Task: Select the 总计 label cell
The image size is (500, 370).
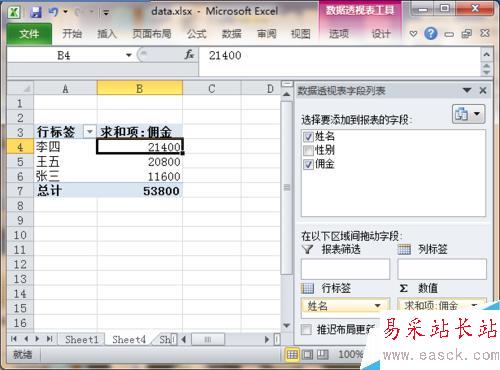Action: (65, 191)
